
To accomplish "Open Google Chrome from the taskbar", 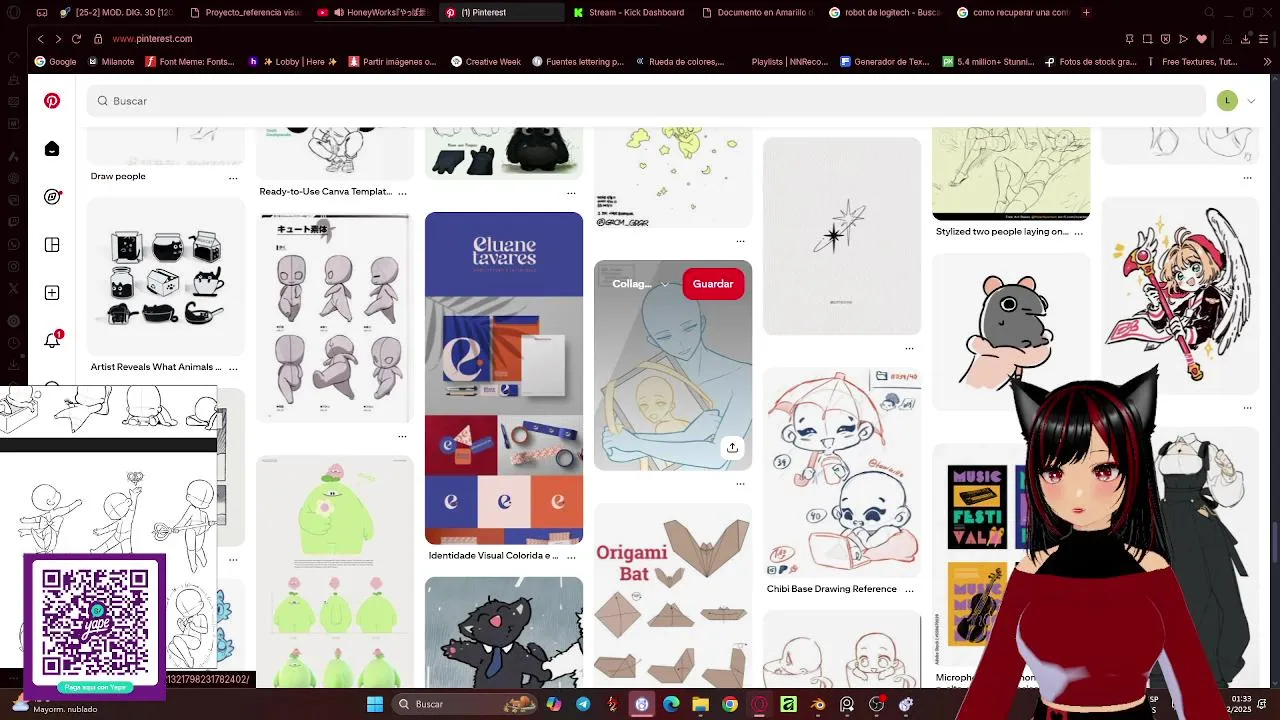I will tap(730, 704).
